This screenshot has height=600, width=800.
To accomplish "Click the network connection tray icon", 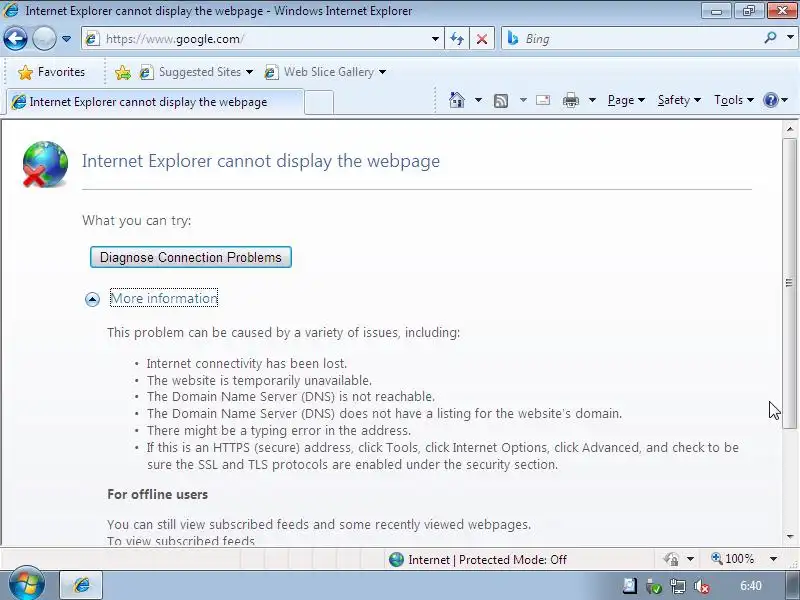I will coord(678,587).
